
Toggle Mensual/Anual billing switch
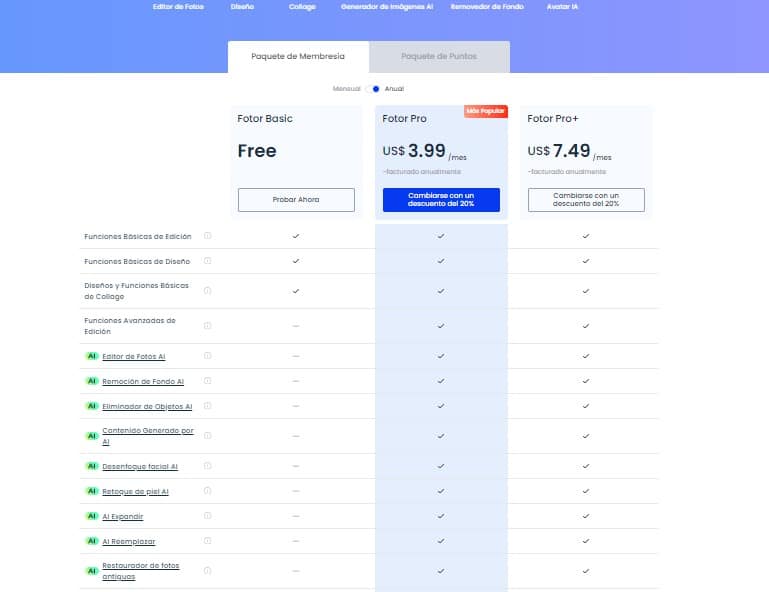(x=373, y=89)
